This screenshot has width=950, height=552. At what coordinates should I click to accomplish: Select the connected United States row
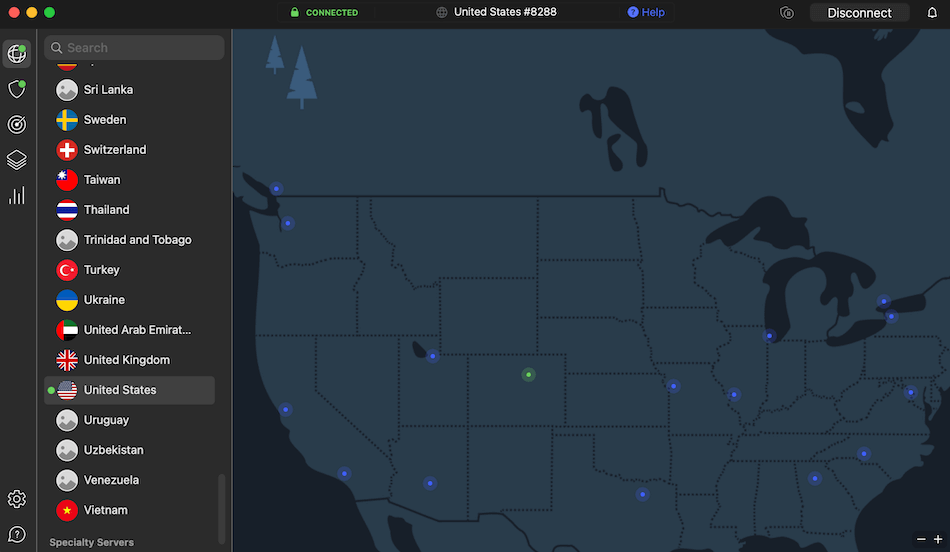[x=129, y=390]
